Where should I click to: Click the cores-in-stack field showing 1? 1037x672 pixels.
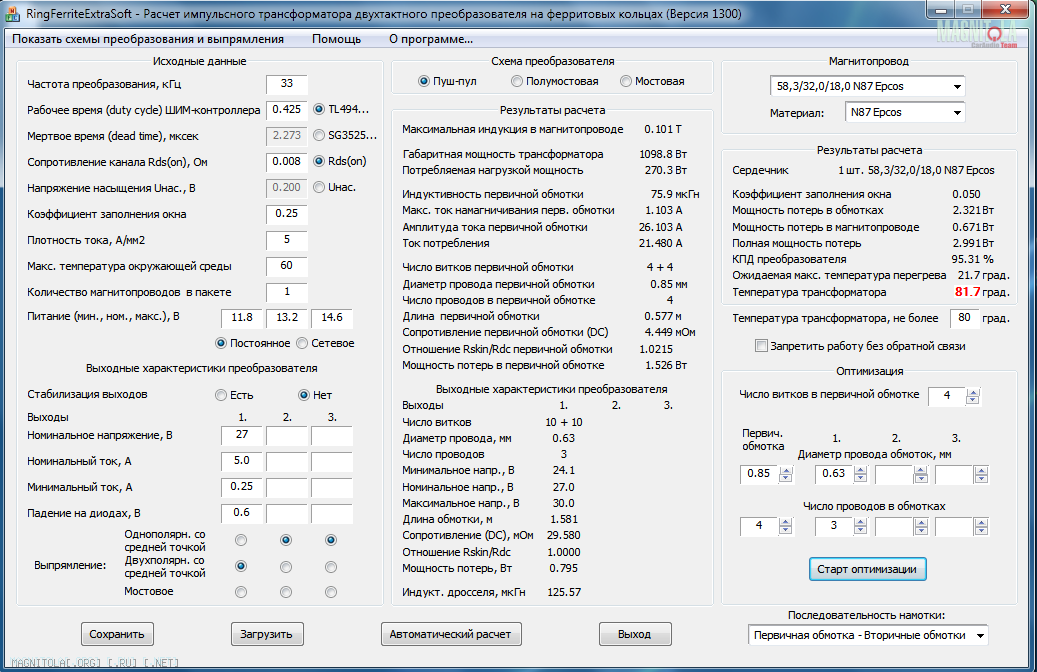[x=286, y=292]
